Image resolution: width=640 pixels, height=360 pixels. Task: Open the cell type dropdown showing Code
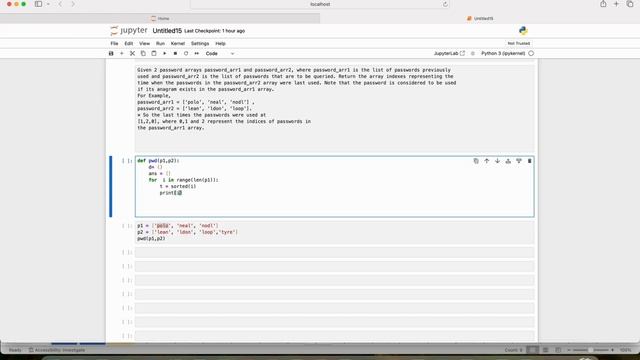pos(220,53)
